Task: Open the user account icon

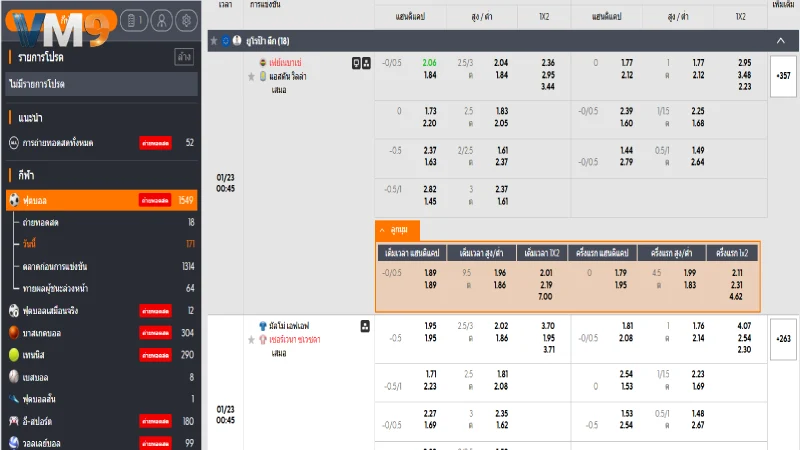Action: [x=161, y=20]
